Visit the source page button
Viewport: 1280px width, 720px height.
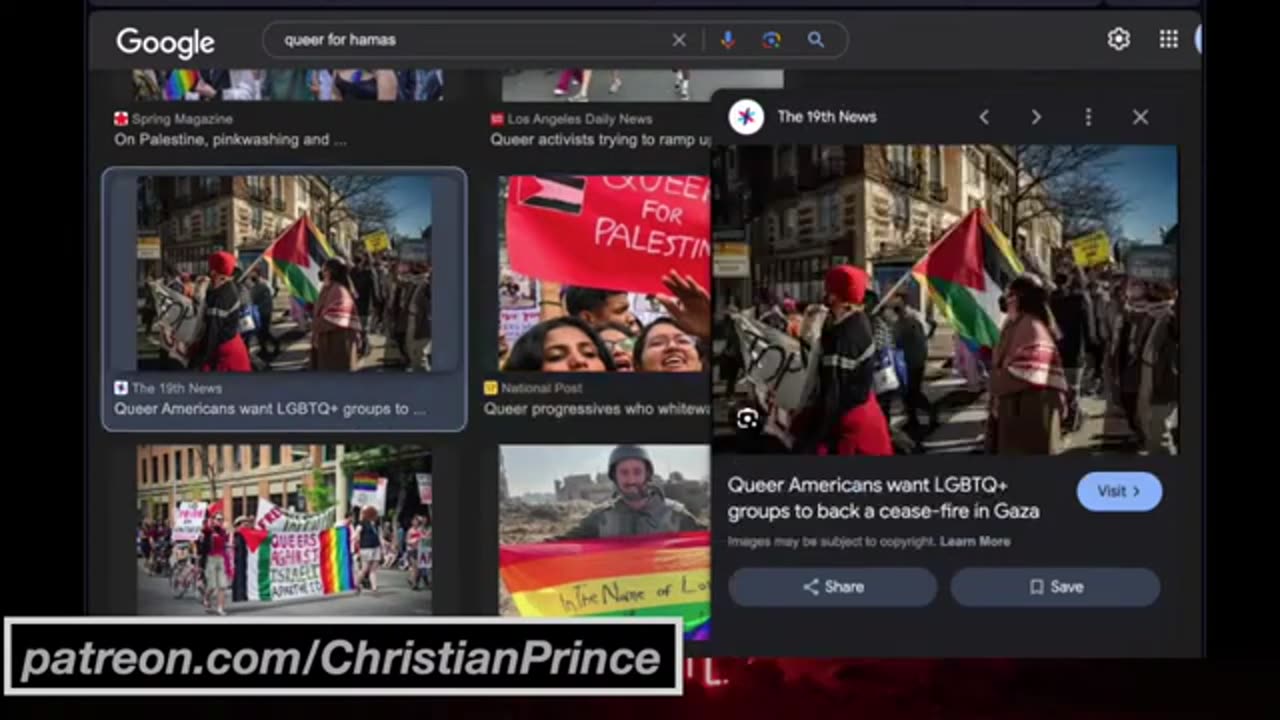[x=1119, y=491]
